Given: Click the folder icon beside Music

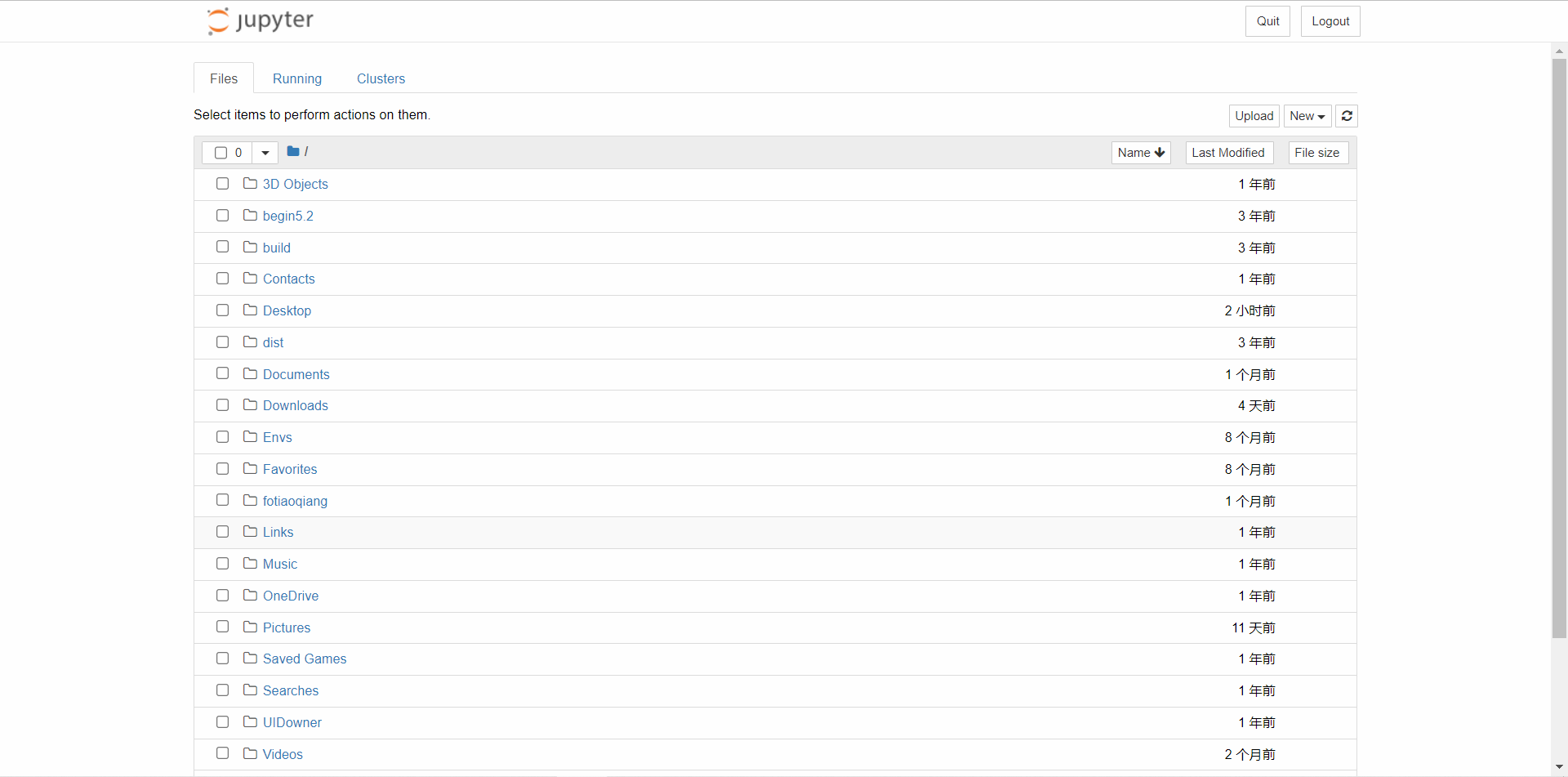Looking at the screenshot, I should 250,564.
